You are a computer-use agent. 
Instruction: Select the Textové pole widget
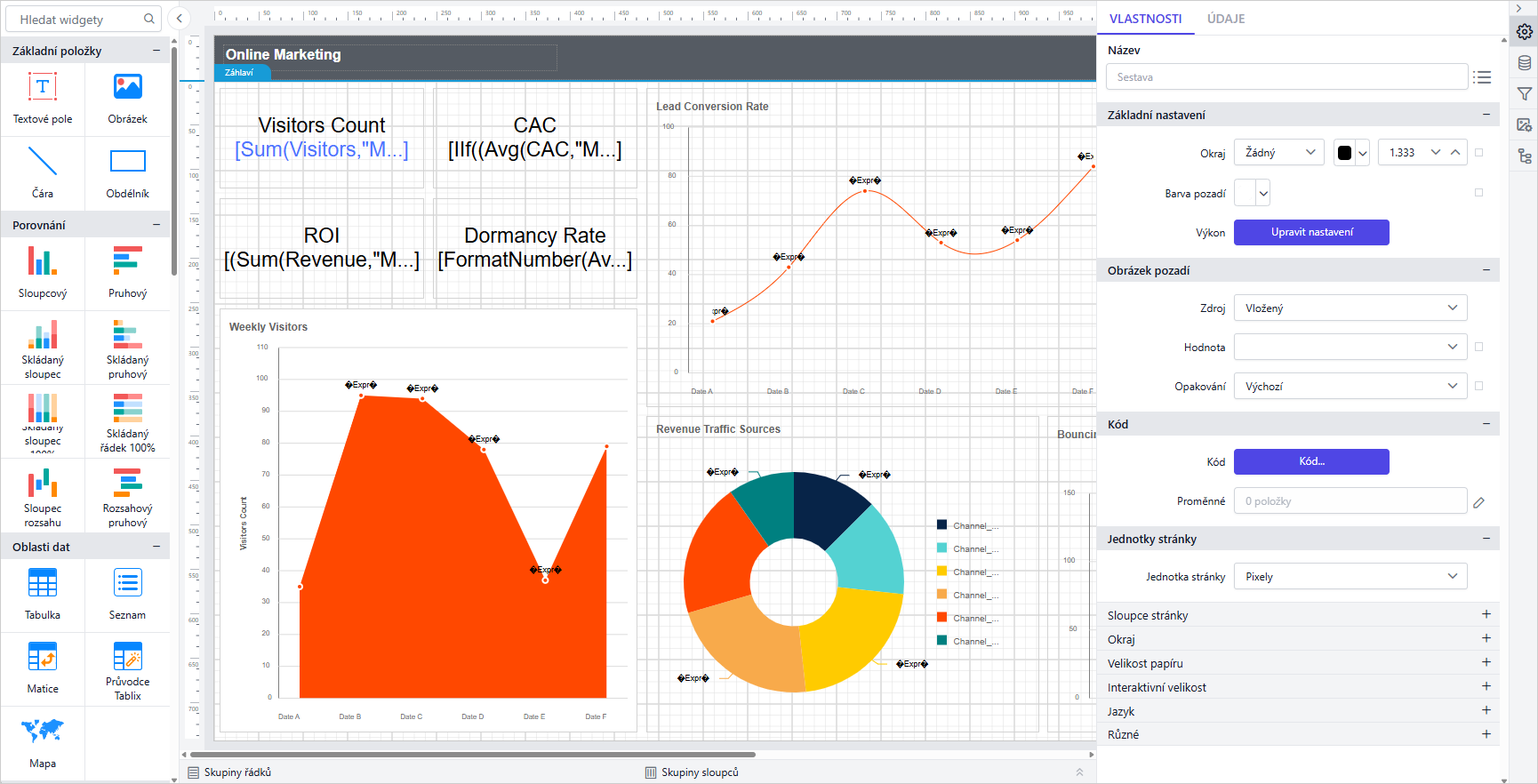click(x=43, y=100)
